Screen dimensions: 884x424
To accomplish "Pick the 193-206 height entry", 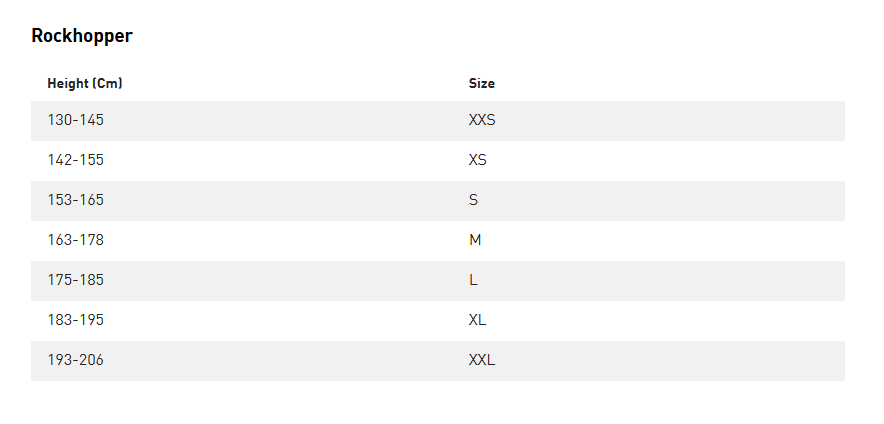I will pyautogui.click(x=76, y=360).
